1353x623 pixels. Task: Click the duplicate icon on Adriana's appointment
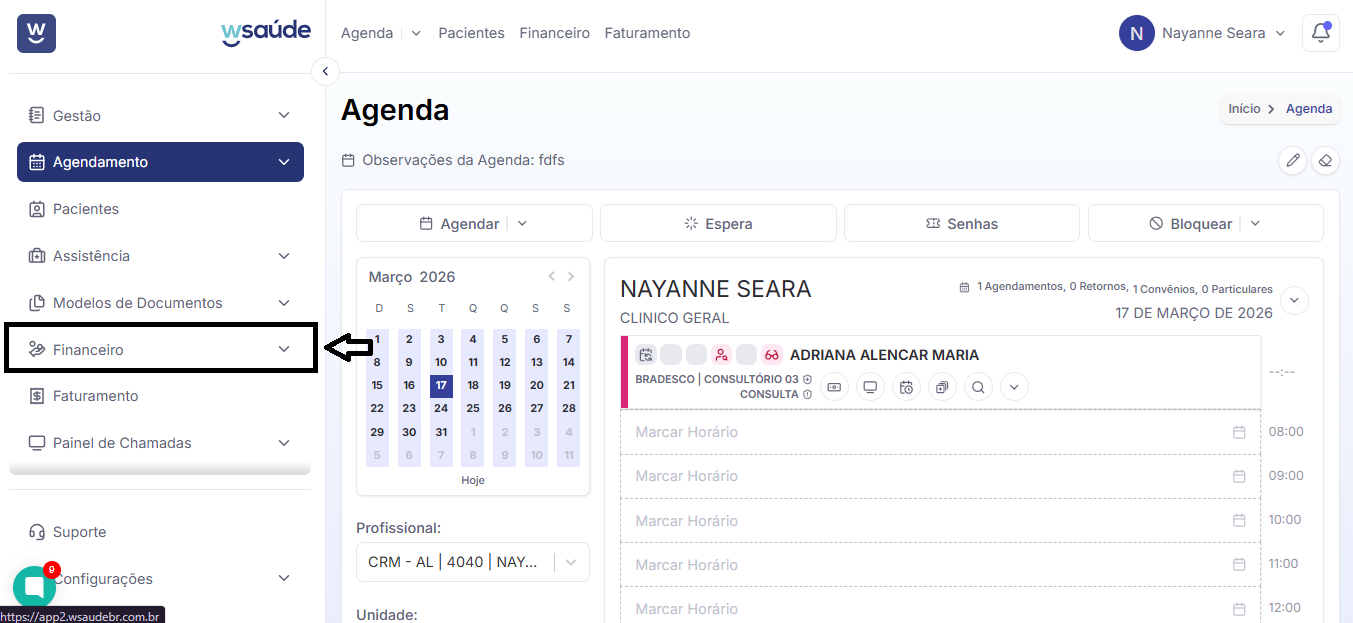[942, 387]
